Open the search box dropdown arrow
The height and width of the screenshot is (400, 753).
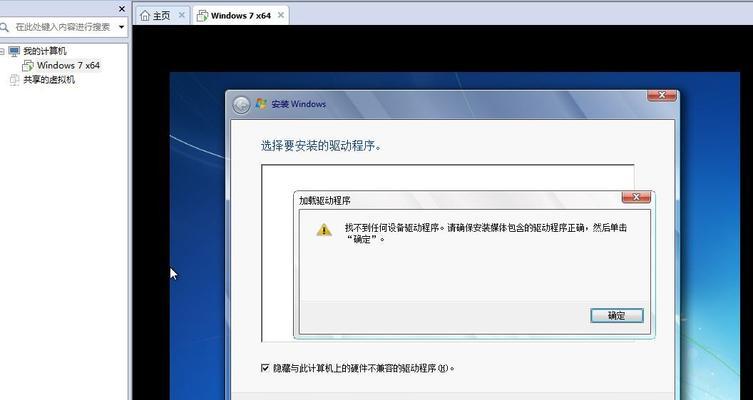pyautogui.click(x=121, y=27)
